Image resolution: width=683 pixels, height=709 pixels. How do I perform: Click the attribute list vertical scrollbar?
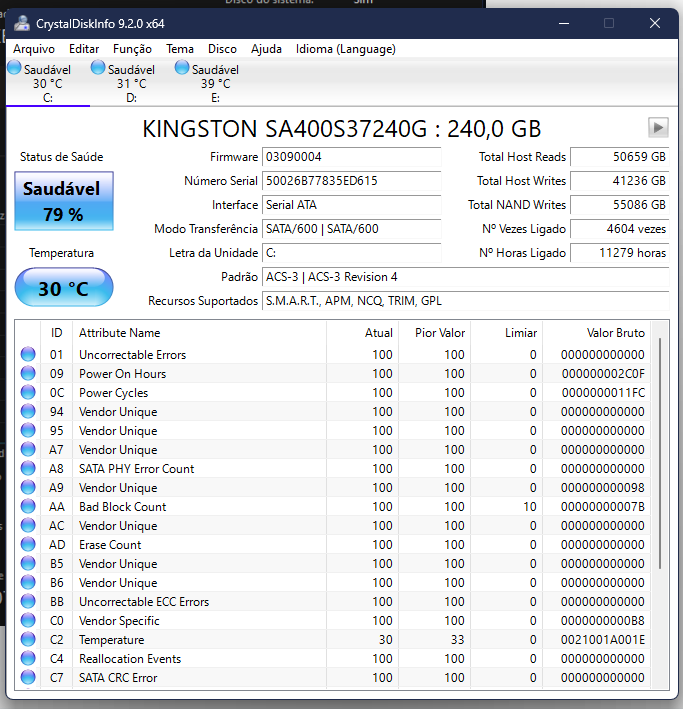pyautogui.click(x=660, y=453)
